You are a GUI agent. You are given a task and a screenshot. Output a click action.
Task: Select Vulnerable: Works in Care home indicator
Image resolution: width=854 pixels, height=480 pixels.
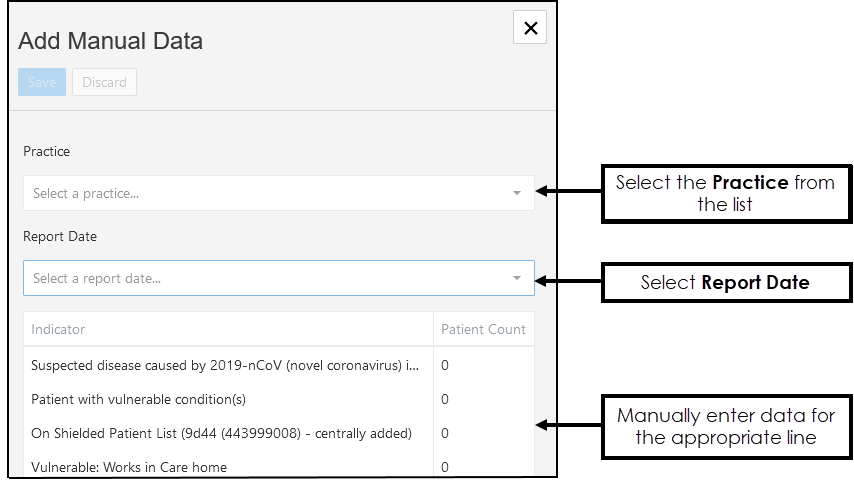[129, 467]
